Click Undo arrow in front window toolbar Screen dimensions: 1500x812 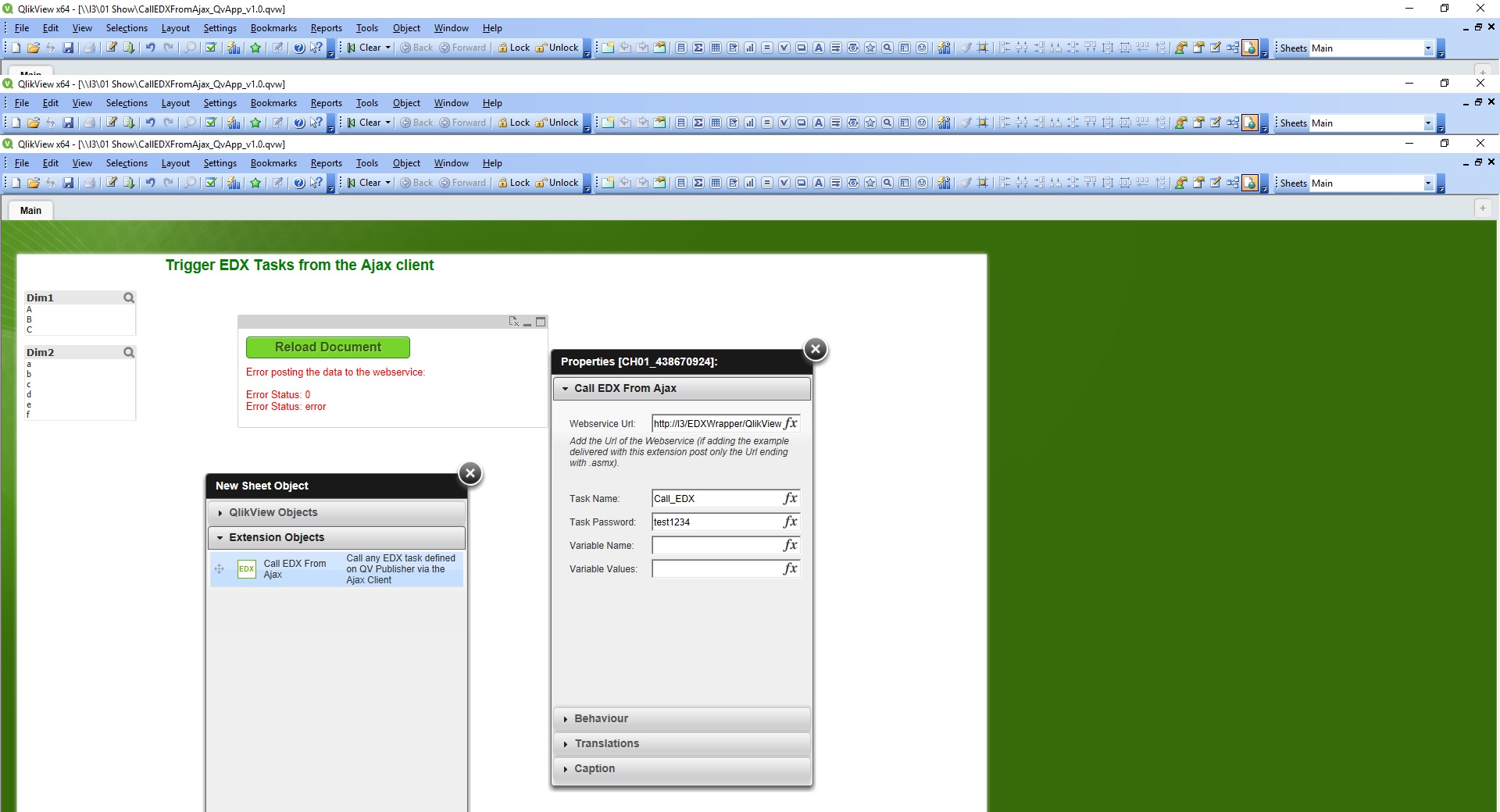(x=150, y=183)
